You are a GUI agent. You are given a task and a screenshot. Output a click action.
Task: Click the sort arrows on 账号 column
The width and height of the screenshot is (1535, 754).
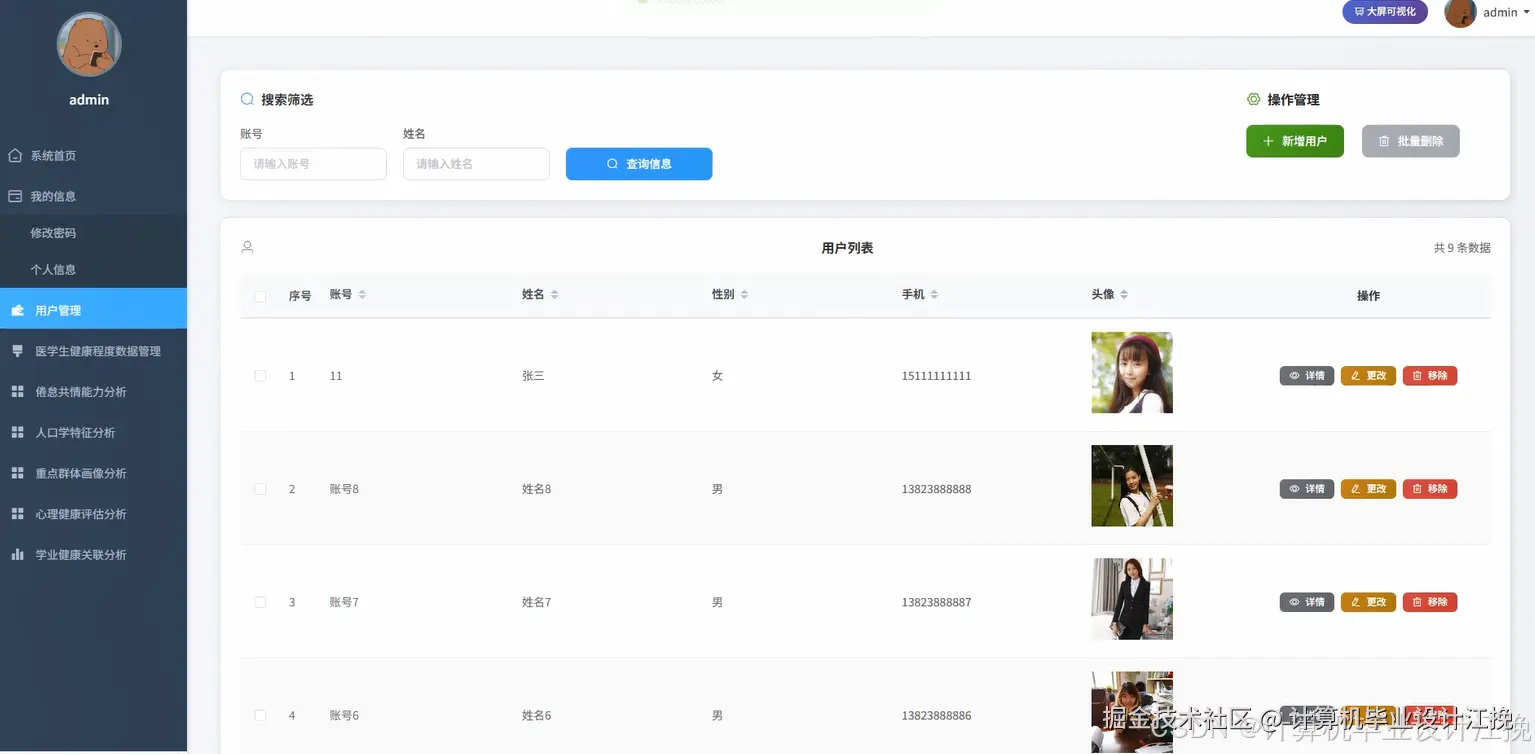362,295
